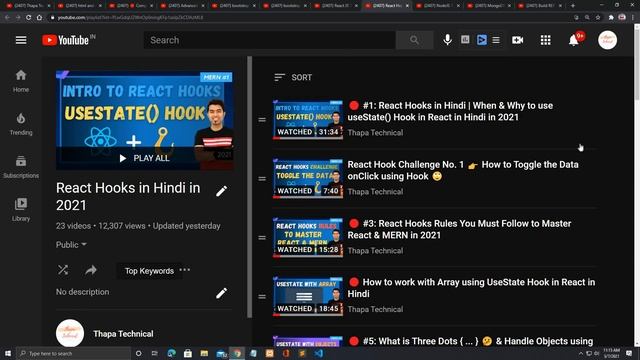Switch to the first browser tab
The image size is (640, 360).
click(x=29, y=6)
